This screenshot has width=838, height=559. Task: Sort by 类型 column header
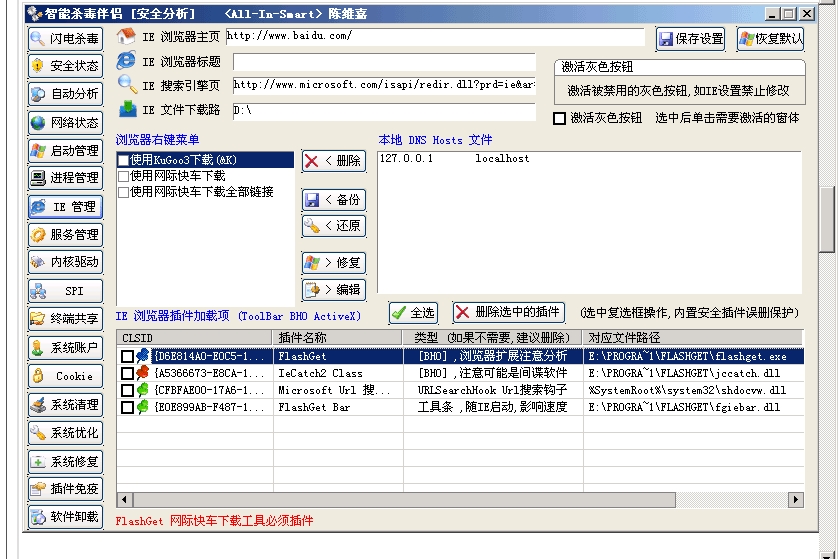pos(493,338)
